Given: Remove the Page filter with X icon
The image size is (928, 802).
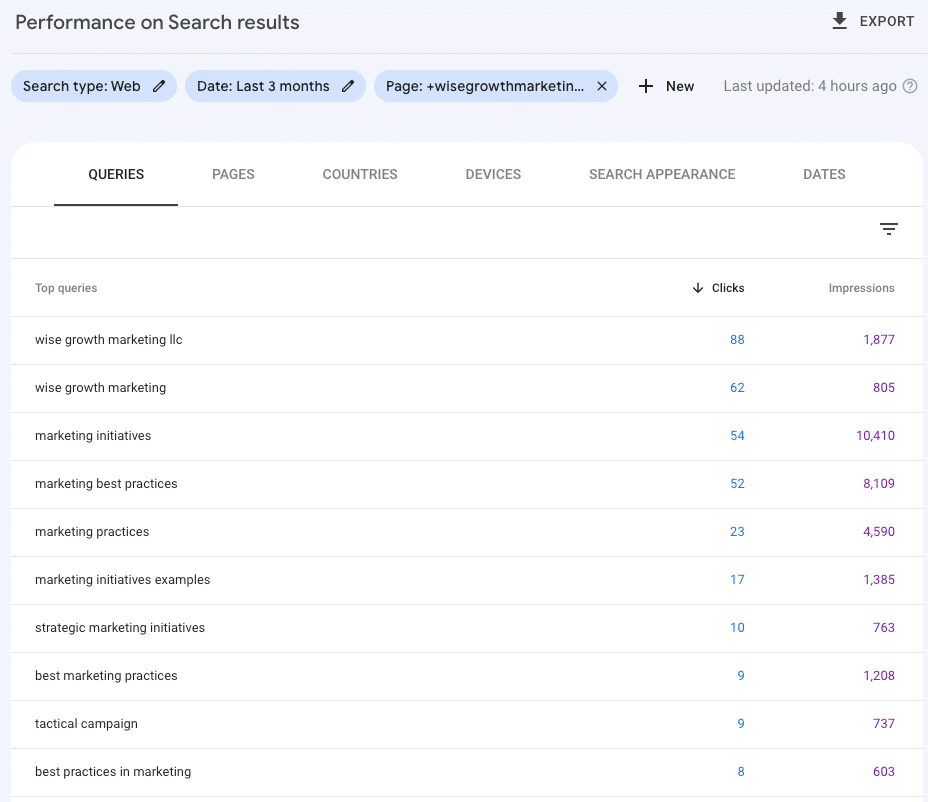Looking at the screenshot, I should pyautogui.click(x=602, y=86).
